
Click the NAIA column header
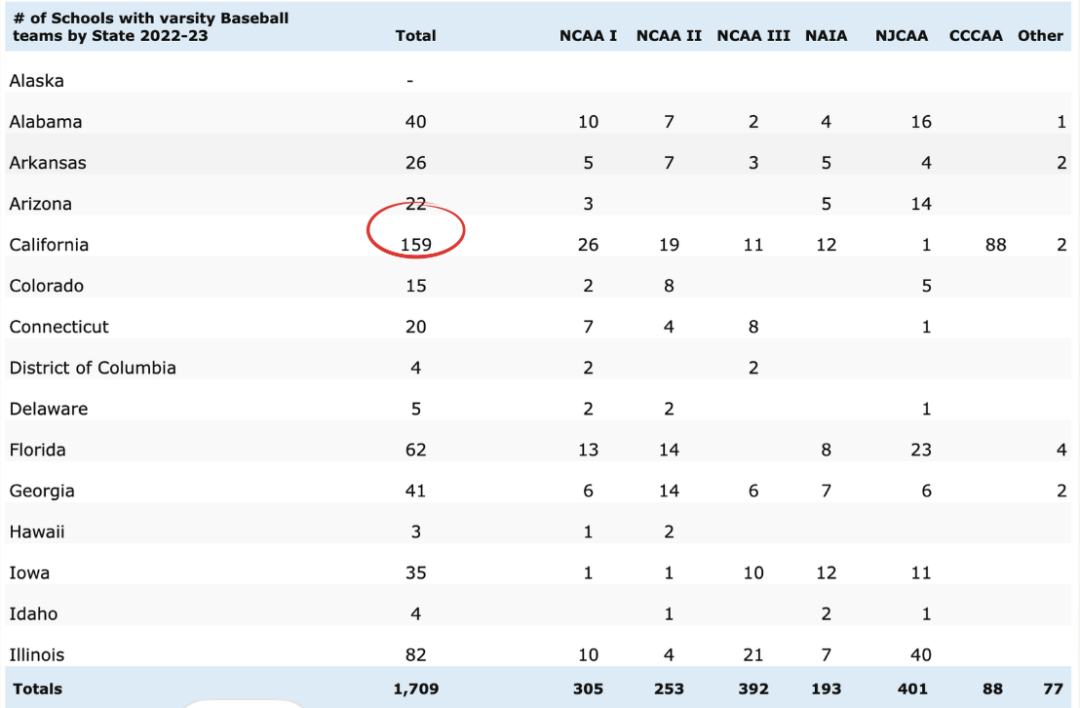826,36
